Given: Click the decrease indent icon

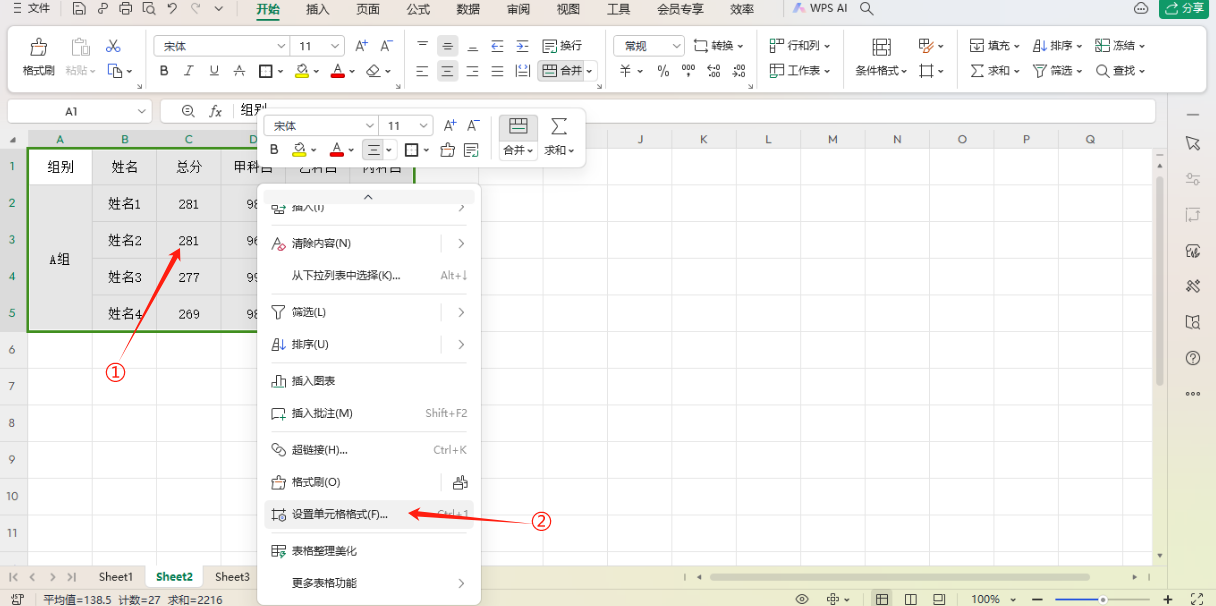Looking at the screenshot, I should click(x=498, y=46).
